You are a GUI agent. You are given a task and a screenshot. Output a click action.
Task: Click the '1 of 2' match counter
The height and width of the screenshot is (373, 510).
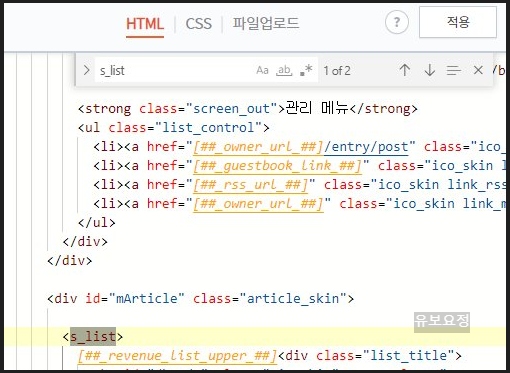point(337,71)
